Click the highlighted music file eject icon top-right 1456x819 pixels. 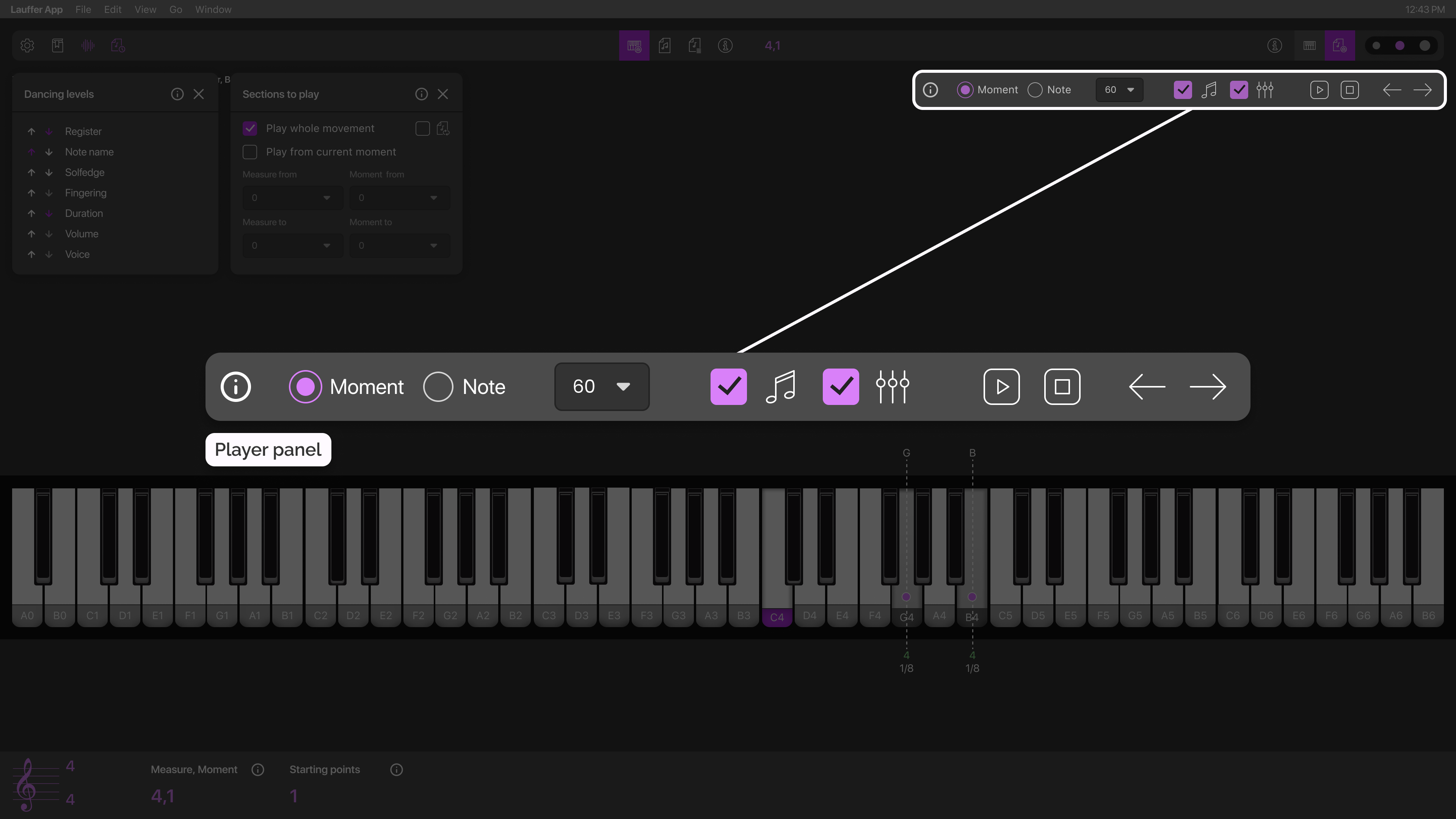1340,46
